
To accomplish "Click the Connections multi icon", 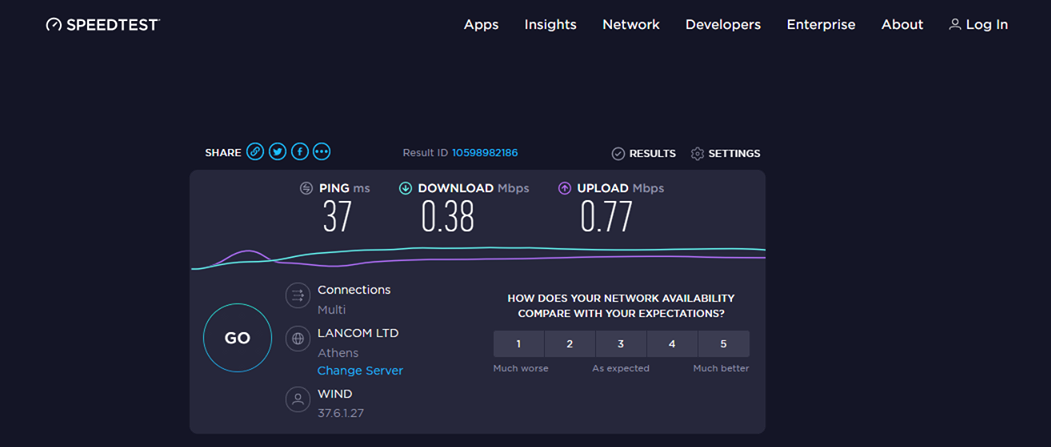I will (x=298, y=296).
